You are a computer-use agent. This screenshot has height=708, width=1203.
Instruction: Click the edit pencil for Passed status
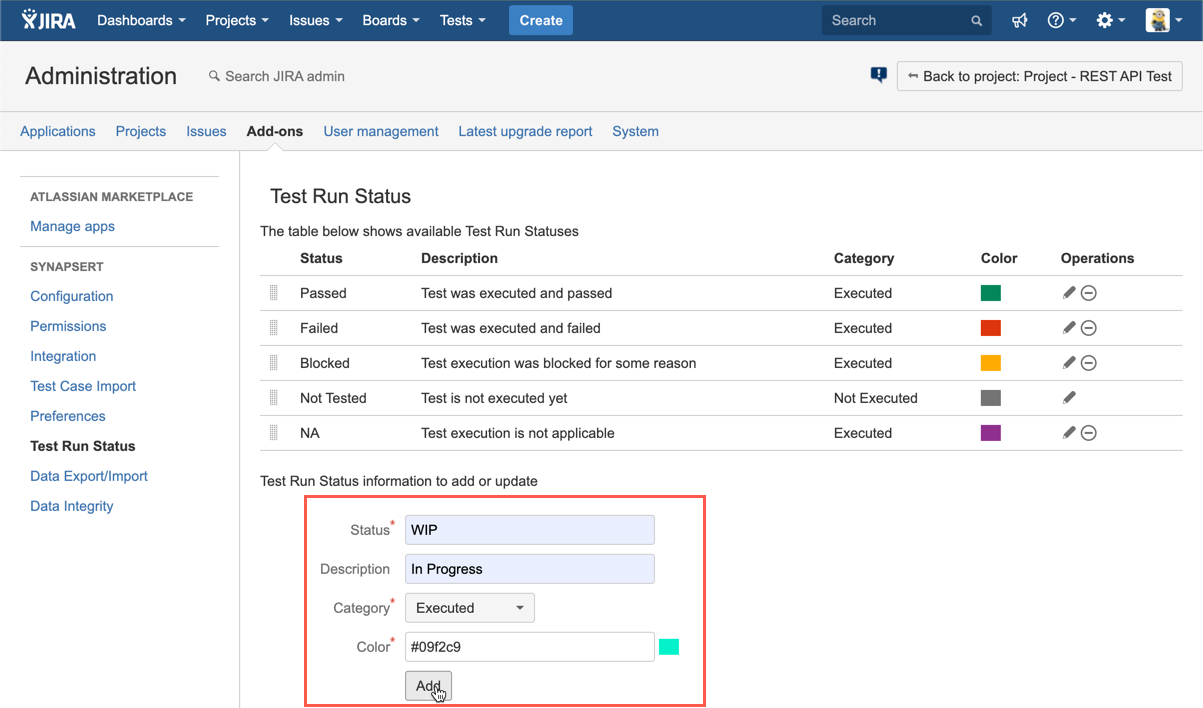[1069, 293]
